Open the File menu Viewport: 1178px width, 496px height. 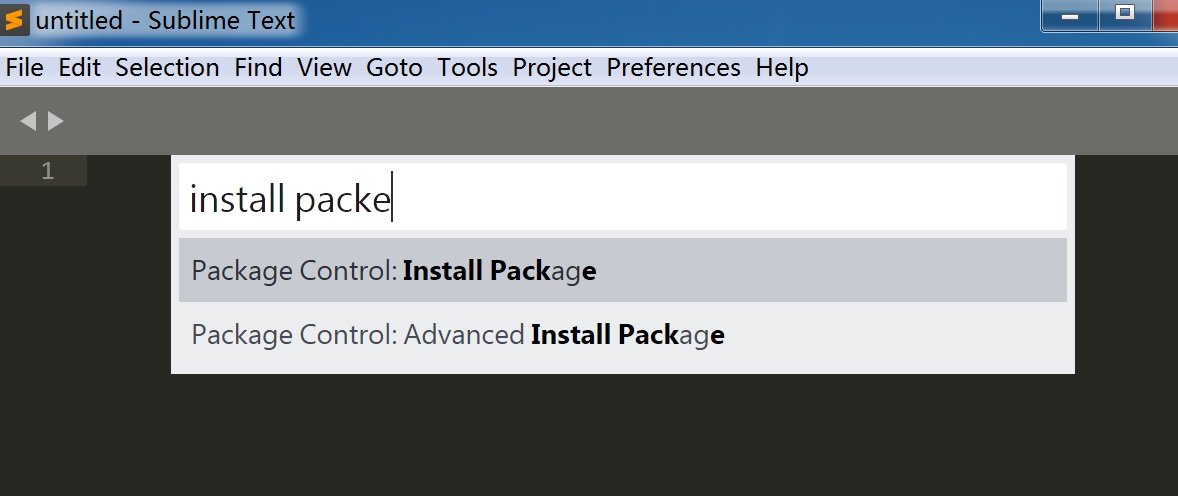click(25, 68)
